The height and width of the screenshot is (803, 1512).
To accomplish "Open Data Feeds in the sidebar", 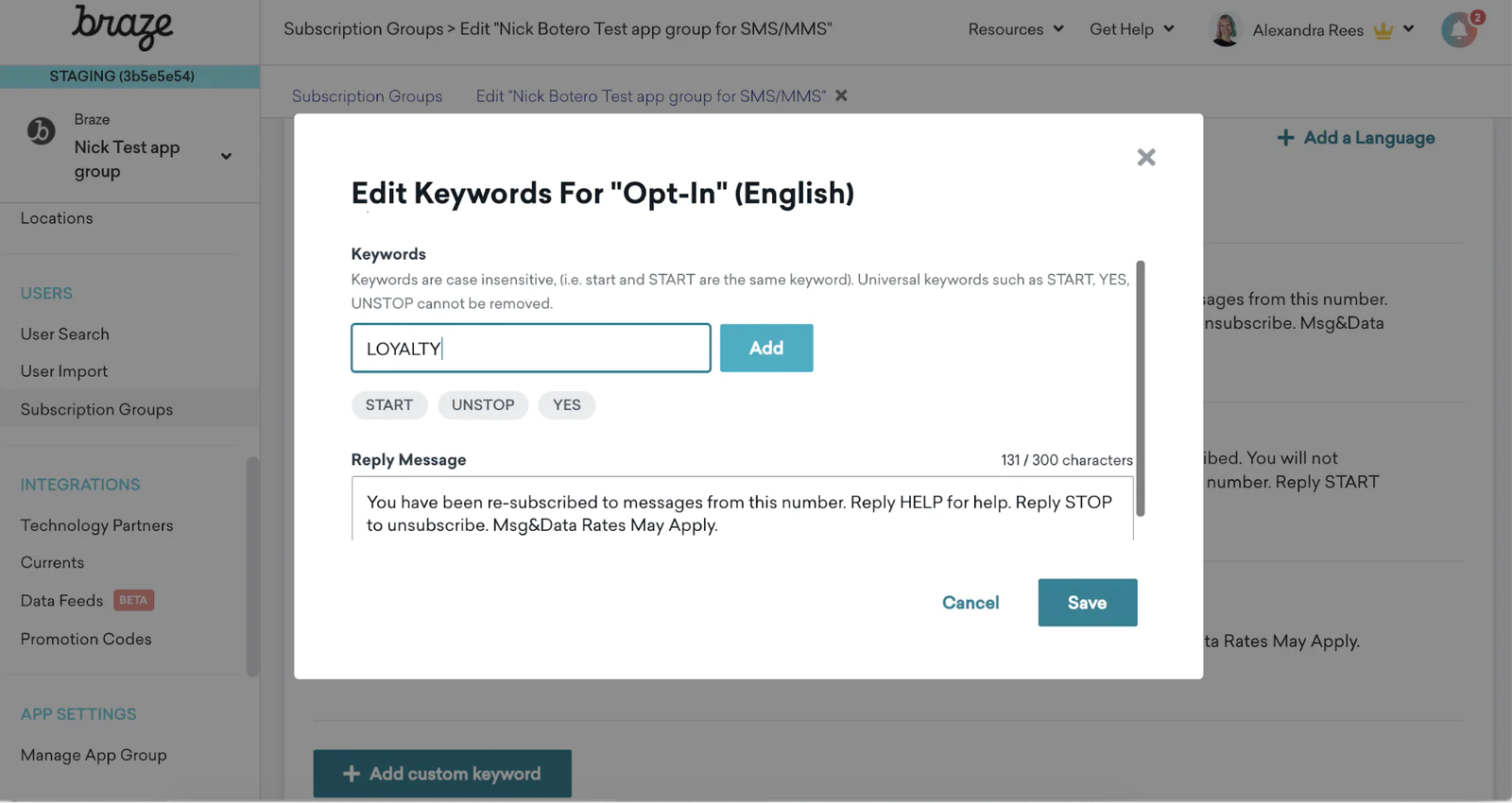I will coord(61,601).
